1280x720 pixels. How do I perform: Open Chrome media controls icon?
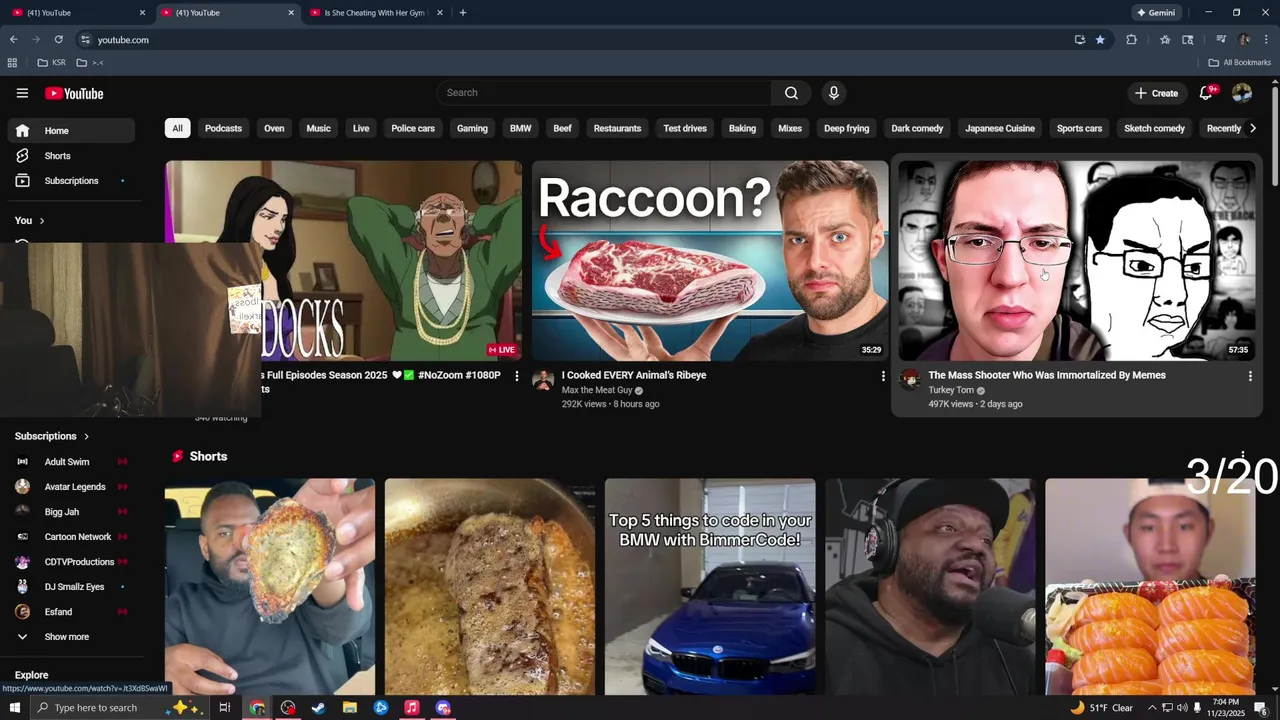tap(1221, 40)
